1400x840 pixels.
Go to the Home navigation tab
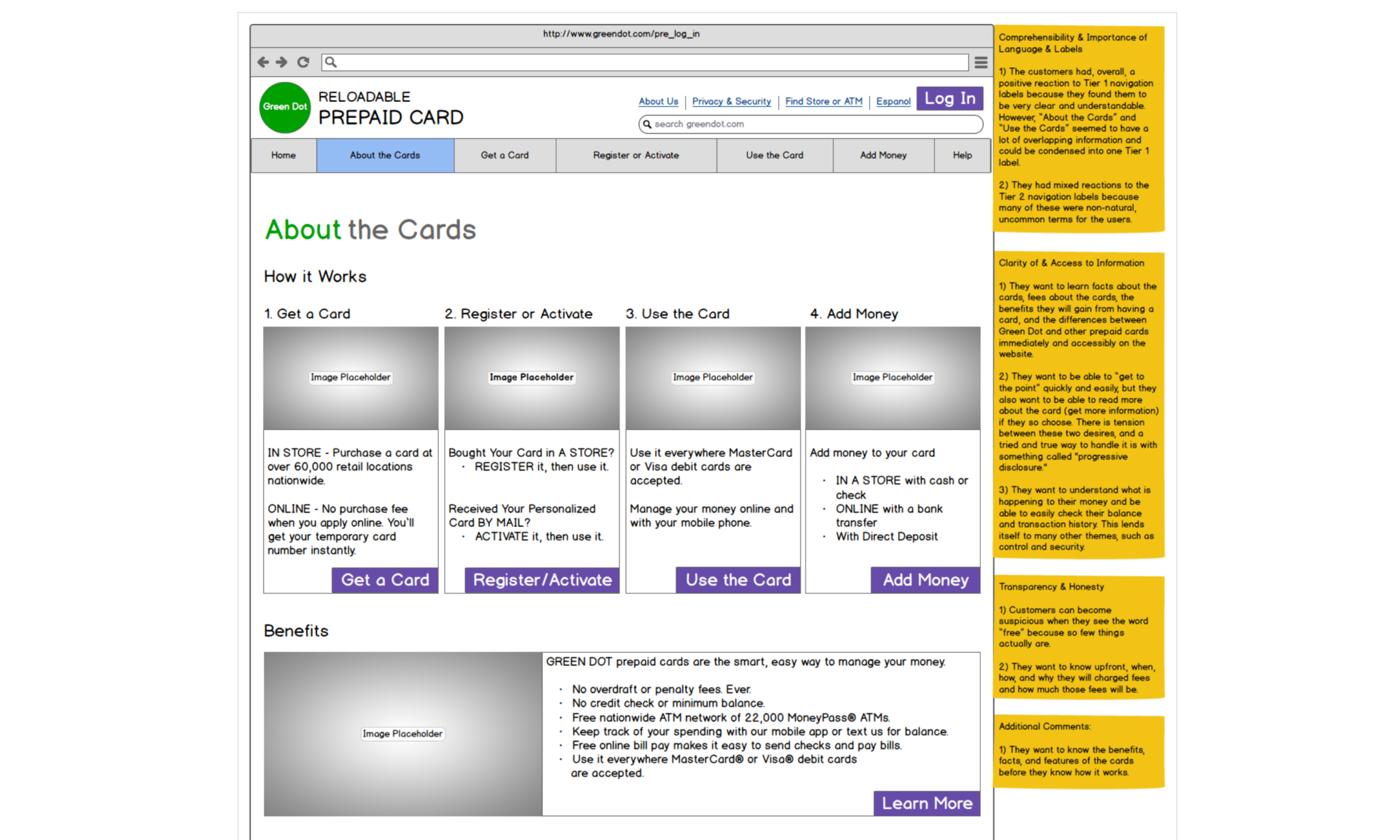point(283,155)
